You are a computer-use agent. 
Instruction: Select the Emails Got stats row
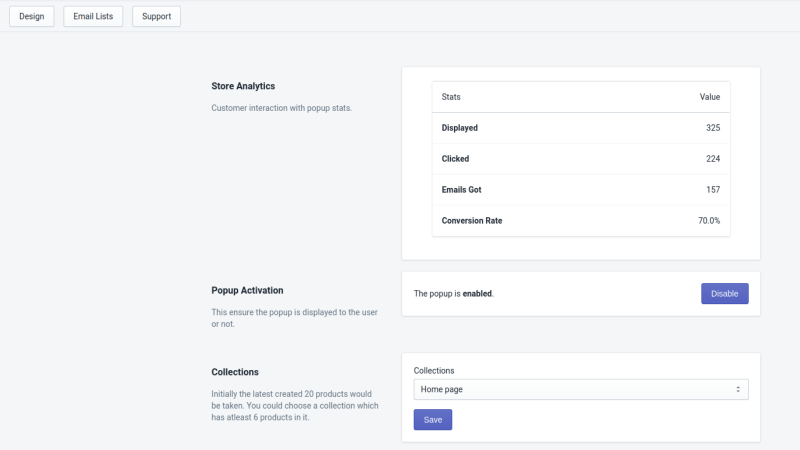(581, 190)
